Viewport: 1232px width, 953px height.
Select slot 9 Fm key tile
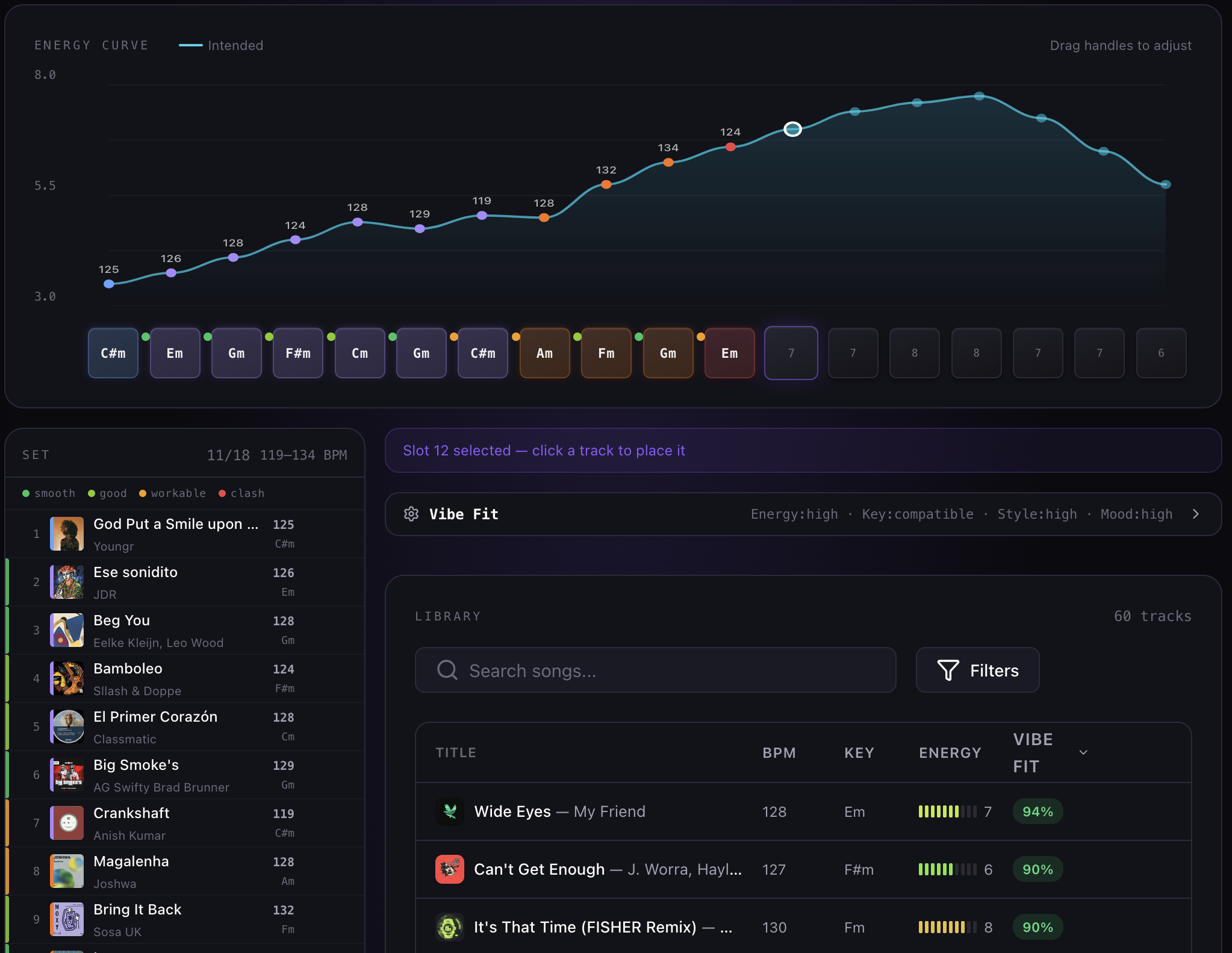click(606, 353)
